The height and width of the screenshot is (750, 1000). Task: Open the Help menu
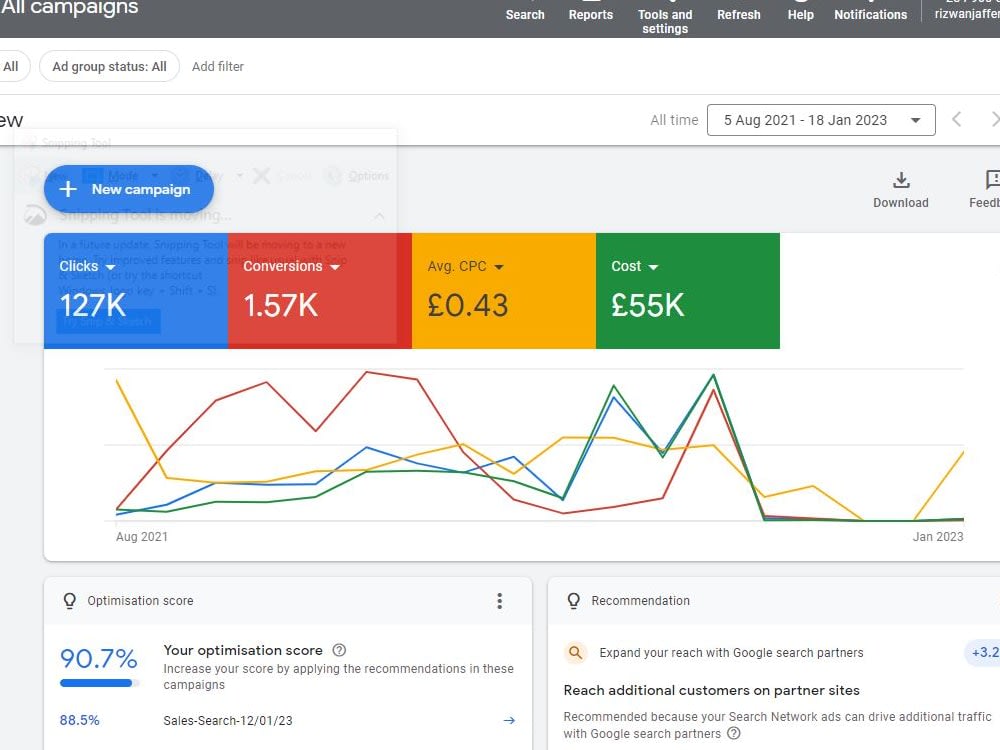800,14
